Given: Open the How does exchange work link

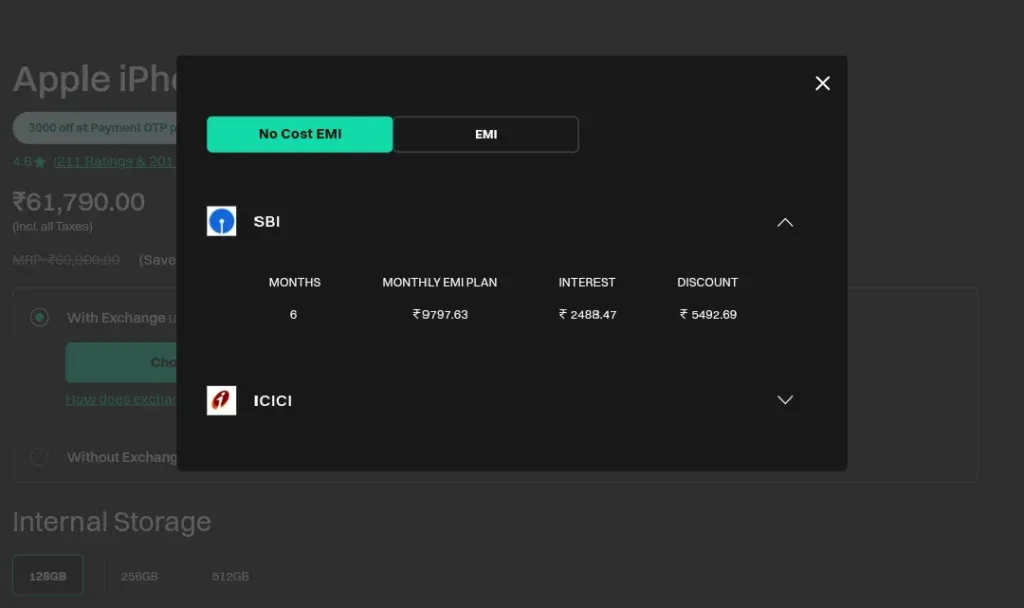Looking at the screenshot, I should pos(121,399).
